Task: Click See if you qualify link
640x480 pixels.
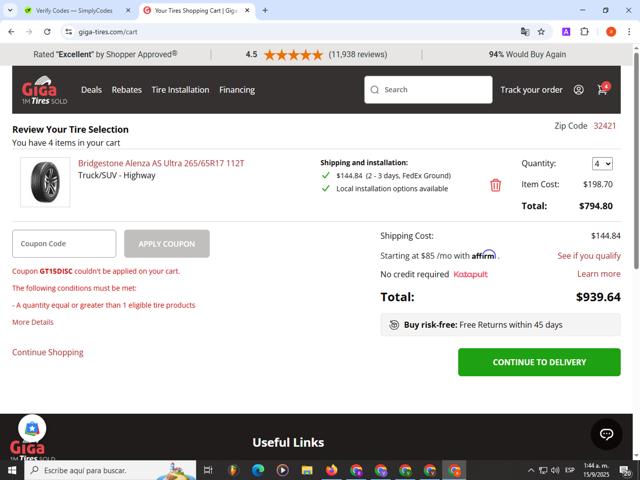Action: click(x=589, y=256)
